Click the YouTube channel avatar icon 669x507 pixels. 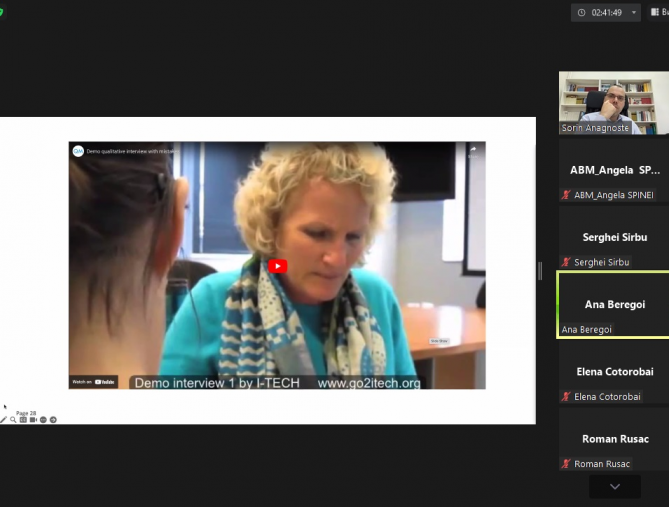tap(78, 151)
